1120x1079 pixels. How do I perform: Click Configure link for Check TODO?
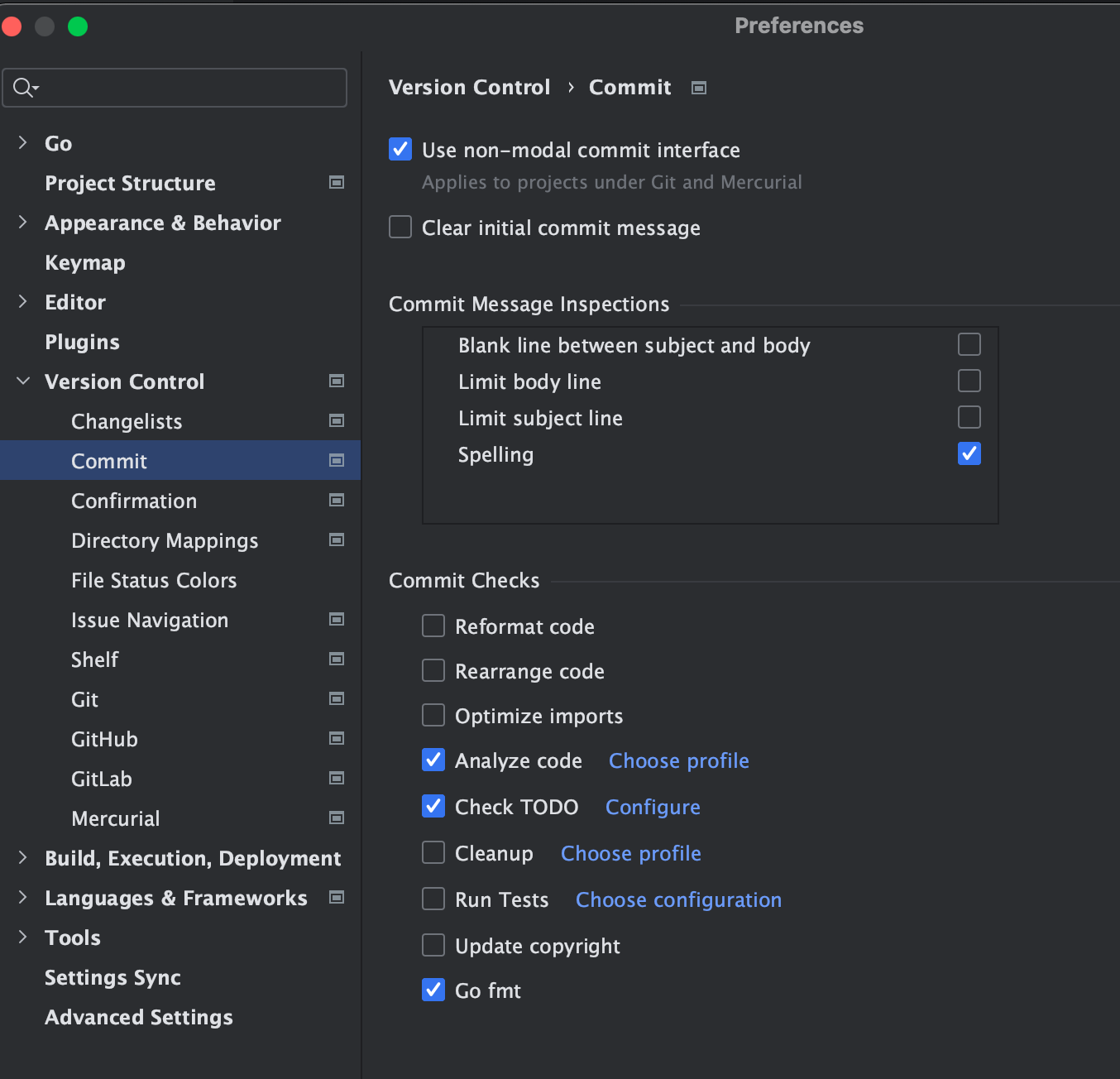(653, 807)
